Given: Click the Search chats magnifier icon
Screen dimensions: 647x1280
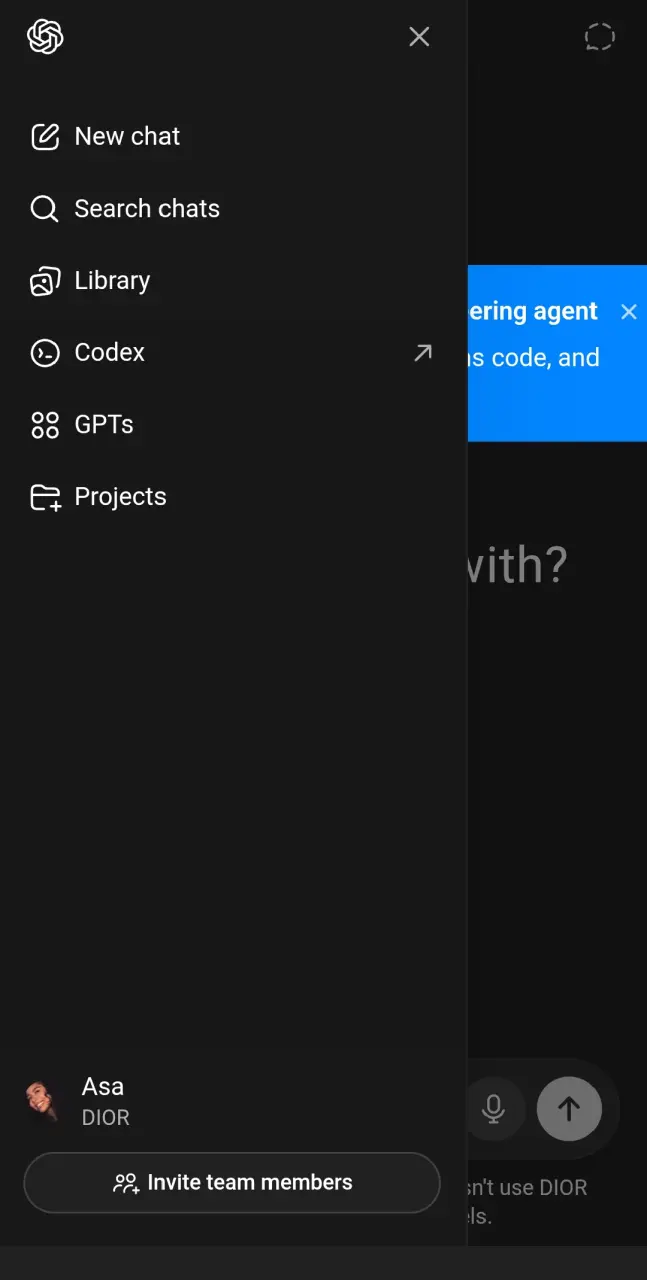Looking at the screenshot, I should coord(44,208).
